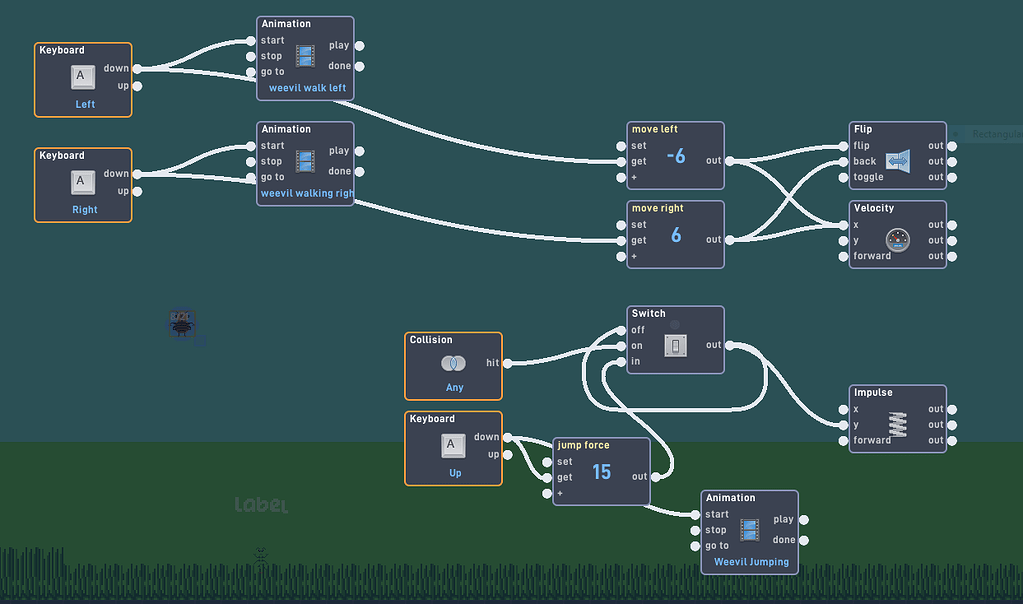1023x604 pixels.
Task: Click the Switch node title
Action: (x=649, y=314)
